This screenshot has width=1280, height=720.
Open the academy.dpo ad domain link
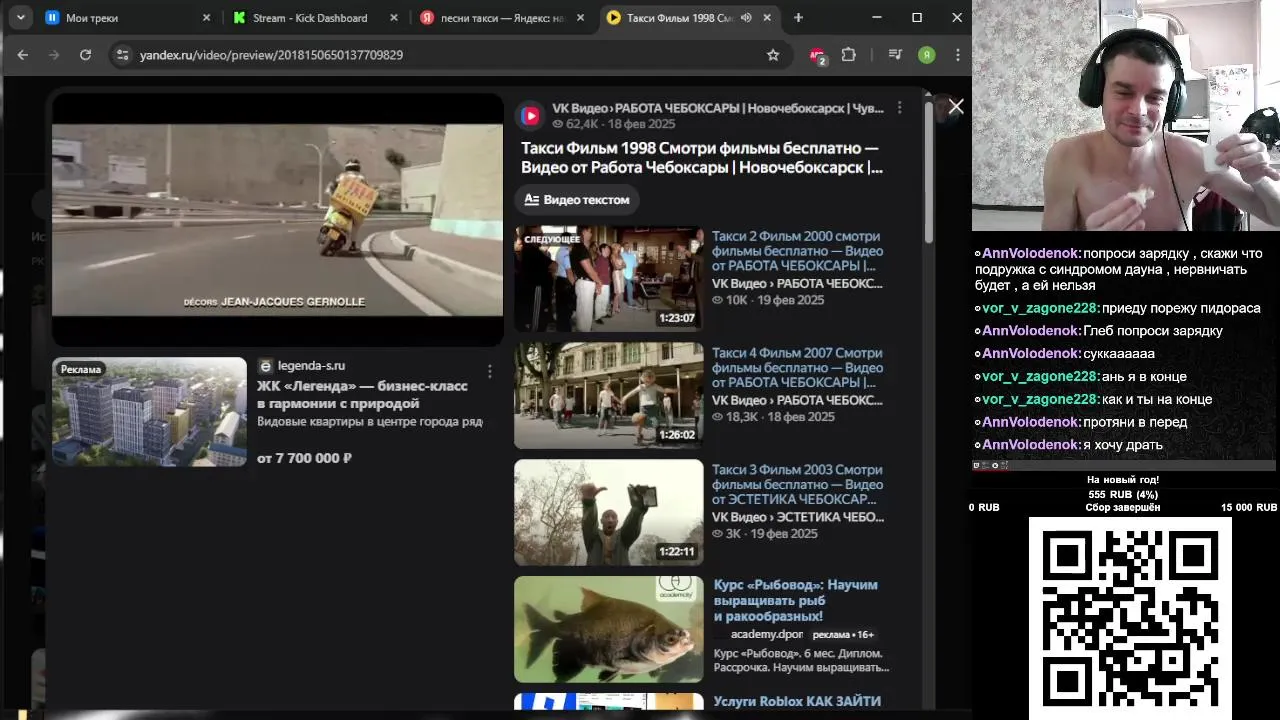coord(766,634)
